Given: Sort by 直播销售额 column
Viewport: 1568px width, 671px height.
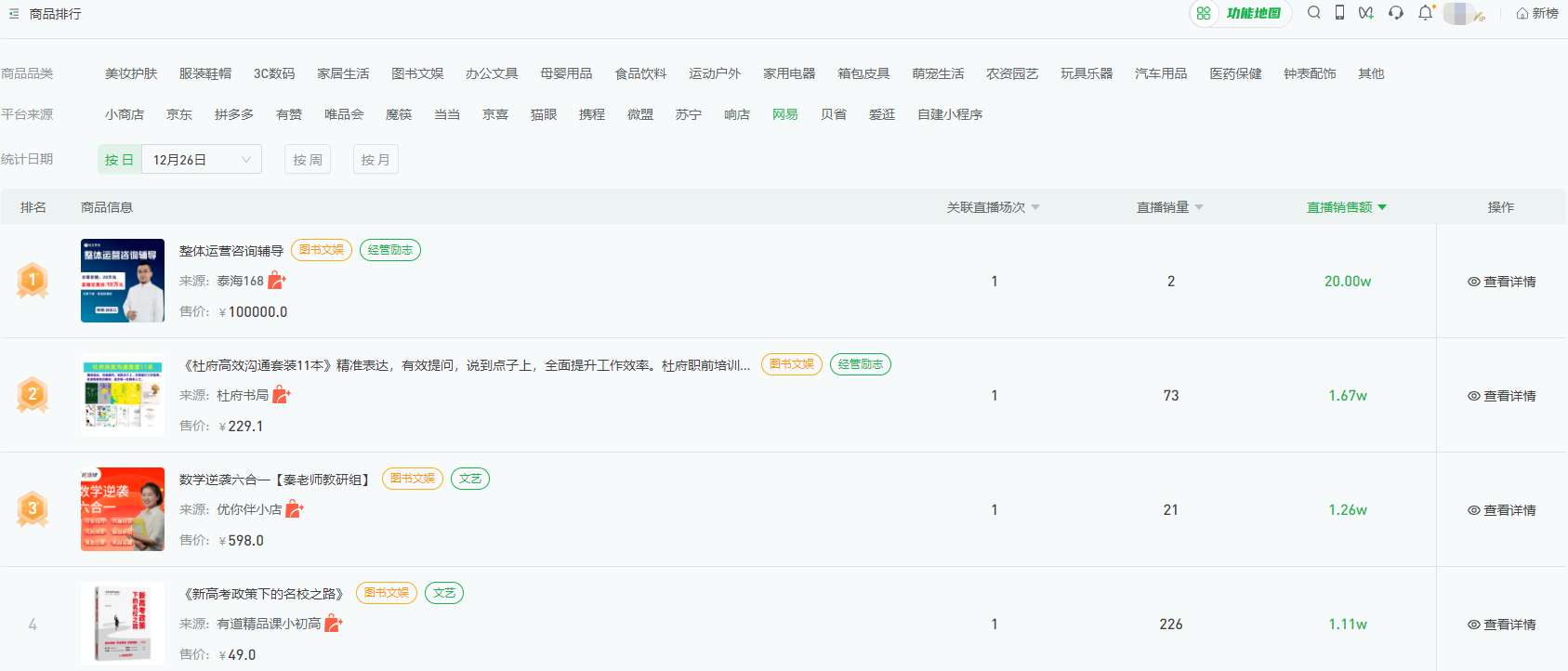Looking at the screenshot, I should pyautogui.click(x=1347, y=207).
